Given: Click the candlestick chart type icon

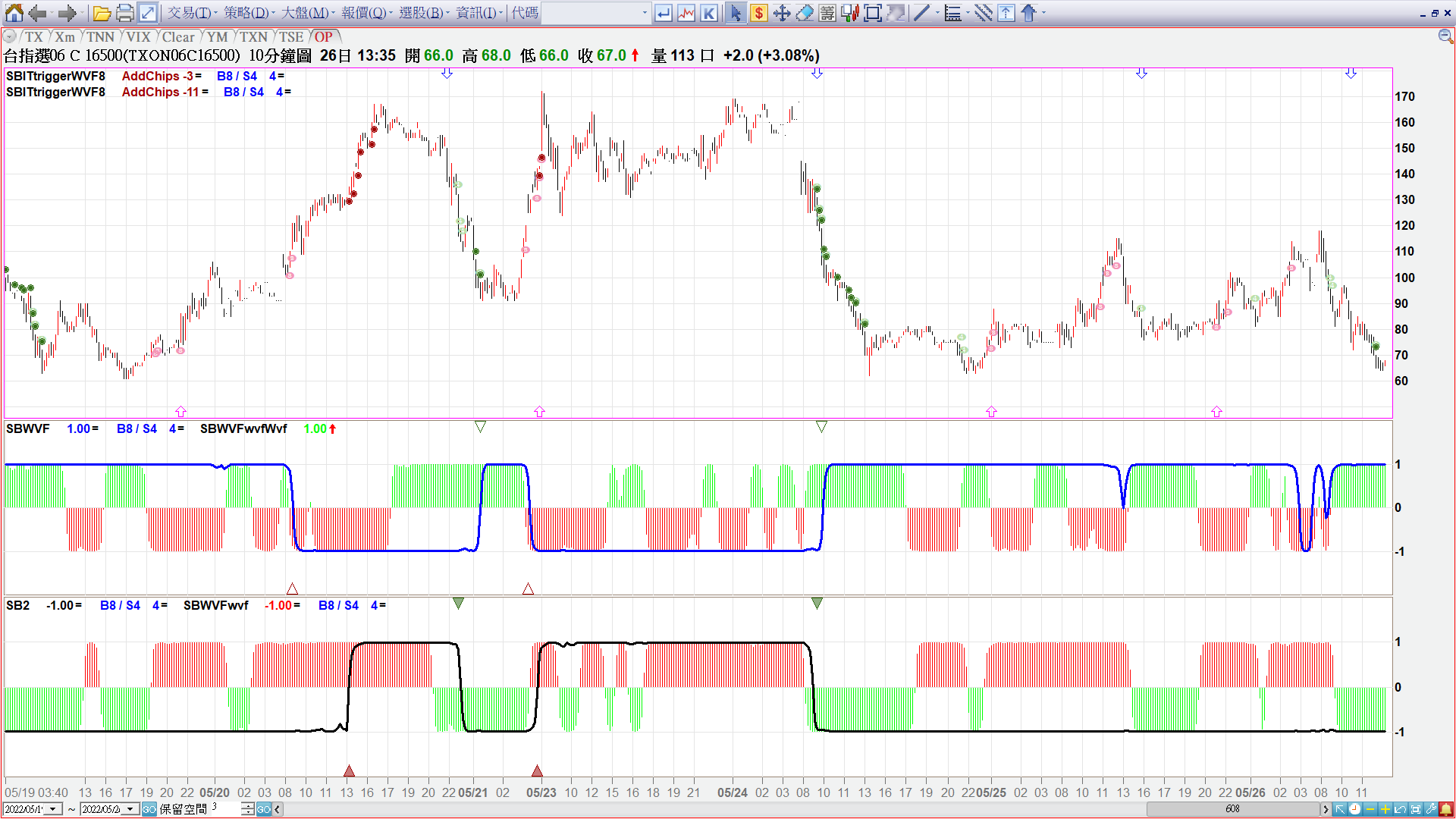Looking at the screenshot, I should pyautogui.click(x=849, y=13).
